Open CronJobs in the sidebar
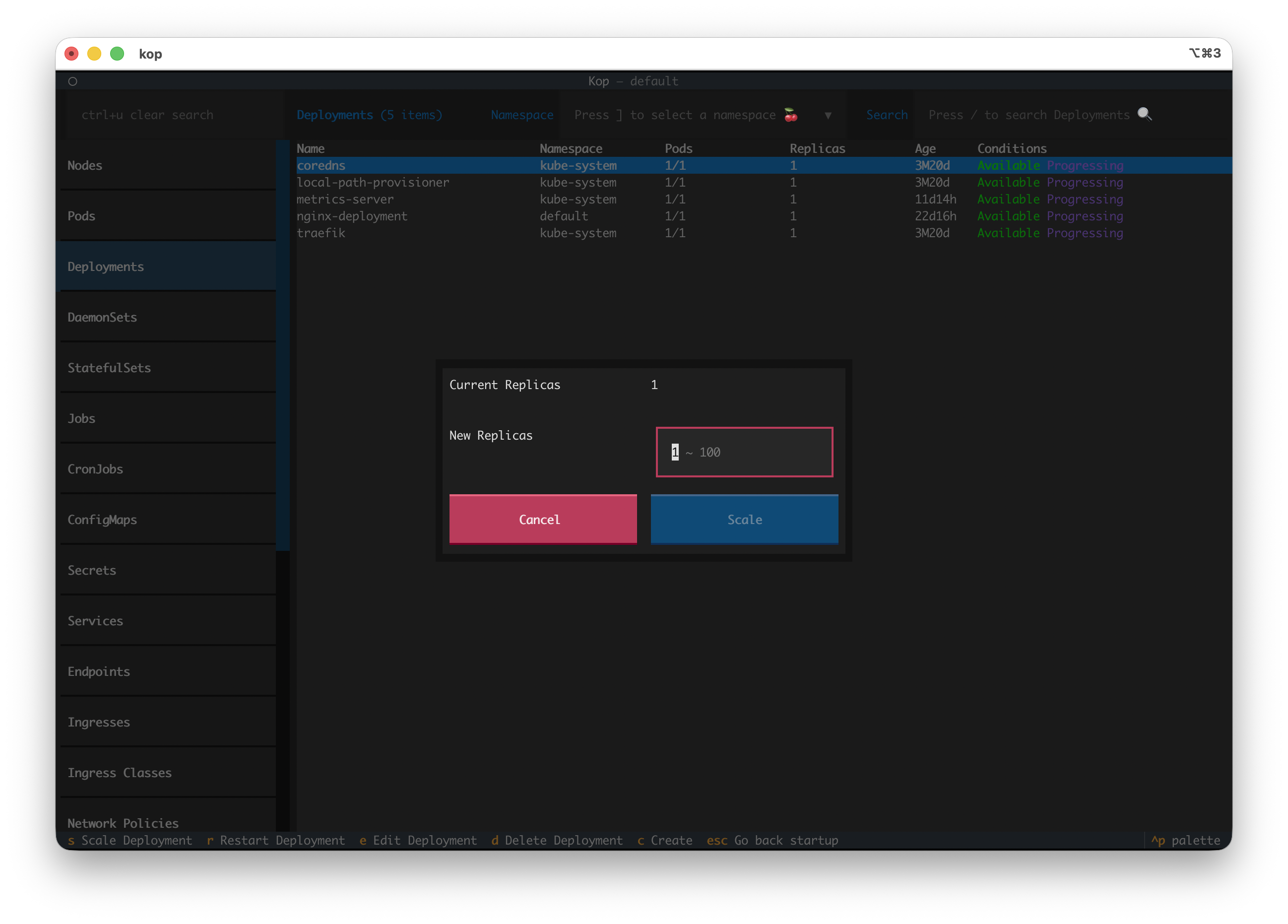 click(x=168, y=468)
